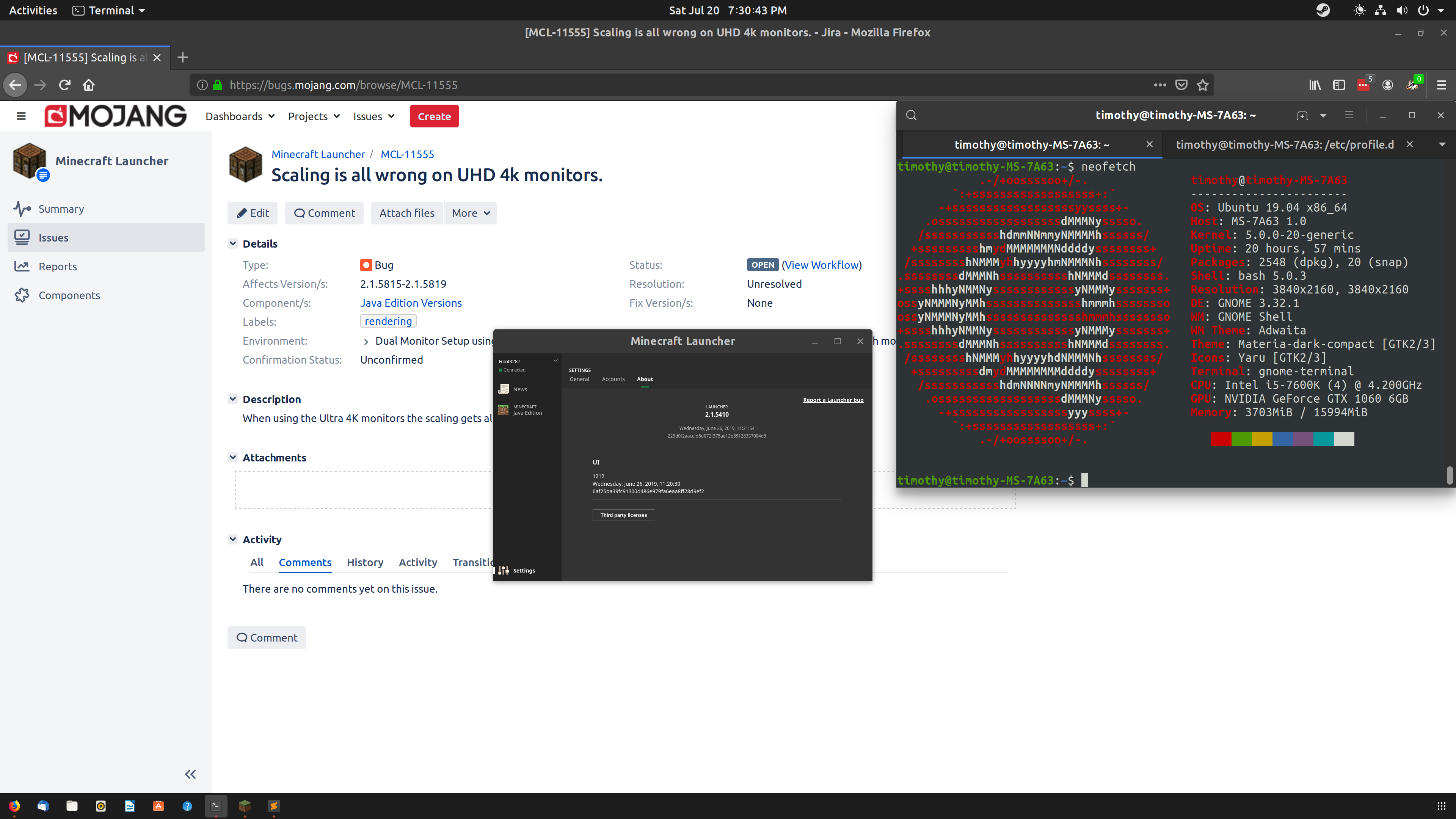Expand the Environment field text
This screenshot has height=819, width=1456.
pyautogui.click(x=366, y=341)
